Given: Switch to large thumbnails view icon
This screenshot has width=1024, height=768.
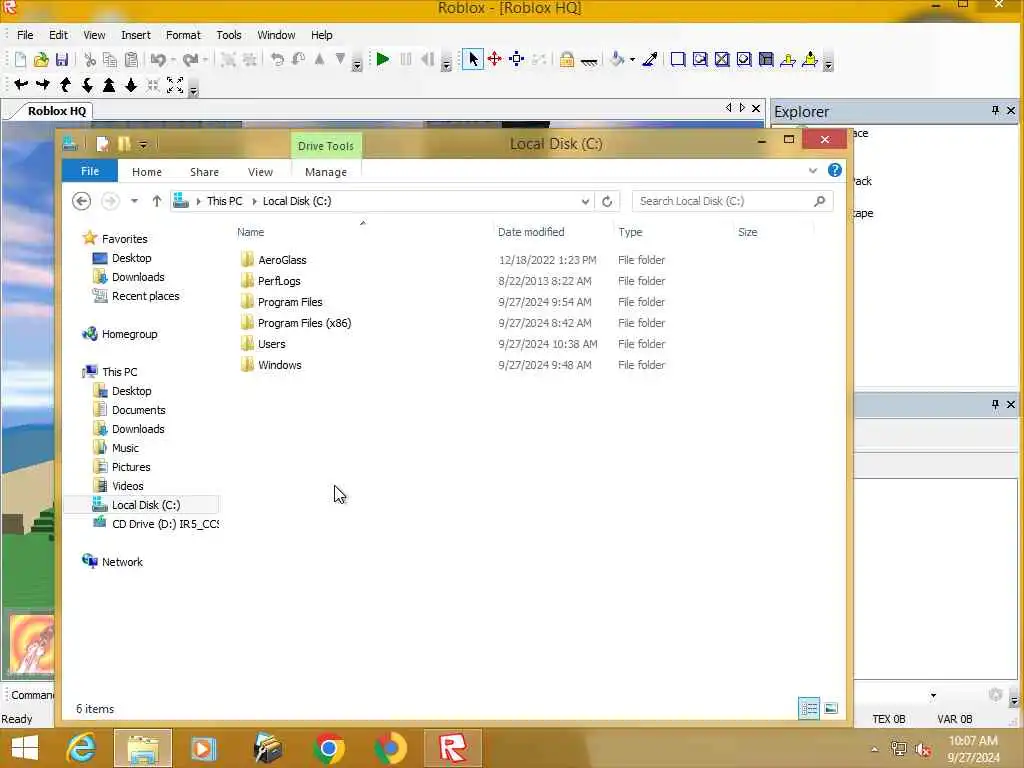Looking at the screenshot, I should [831, 709].
